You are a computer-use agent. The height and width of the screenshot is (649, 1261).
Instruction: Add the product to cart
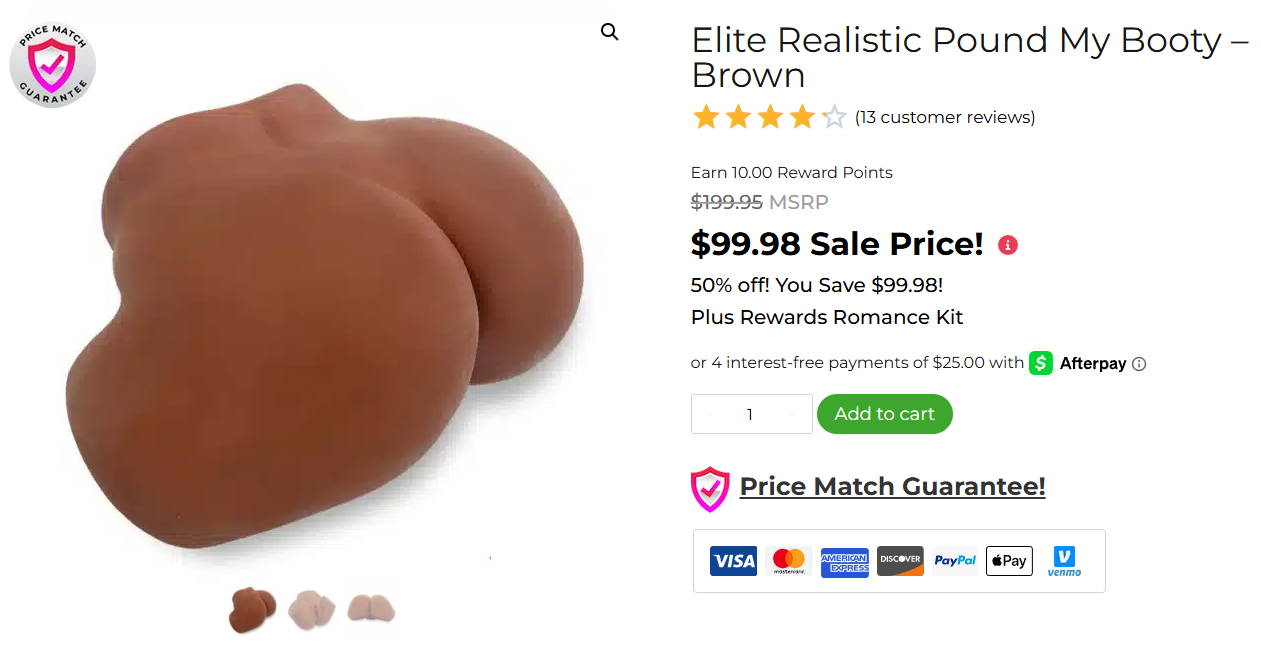(885, 414)
